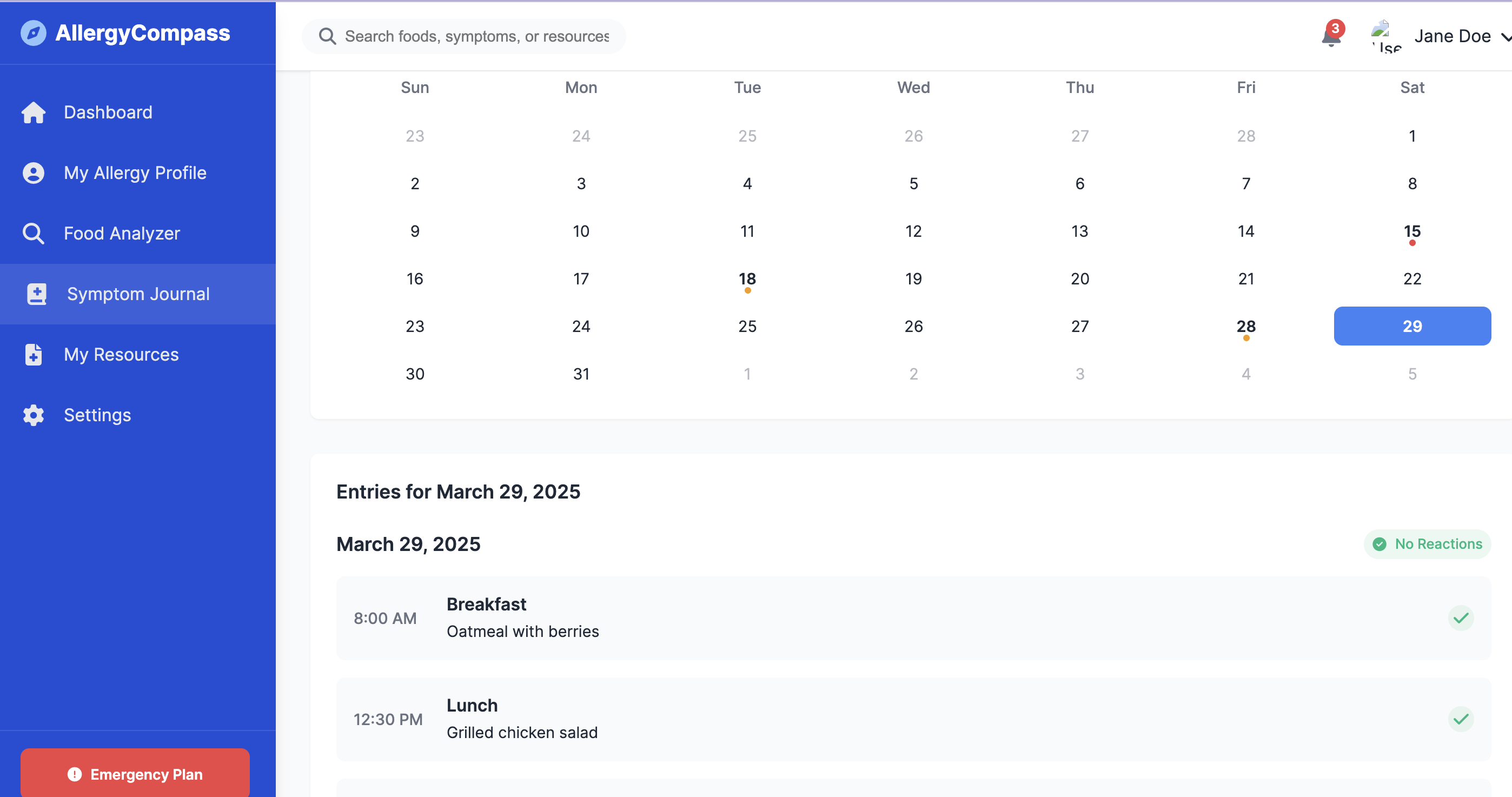
Task: Click the Food Analyzer magnifier icon
Action: 34,234
